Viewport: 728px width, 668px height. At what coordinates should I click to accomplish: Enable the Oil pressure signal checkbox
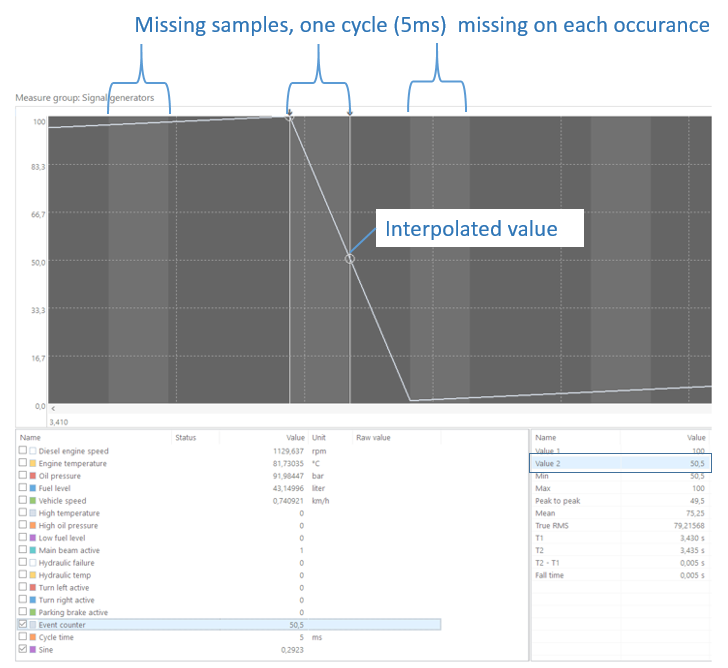23,475
